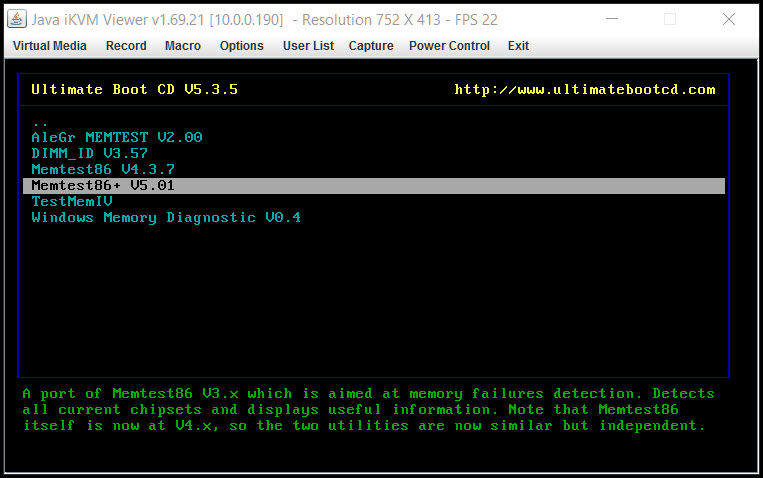Click the green Memtest86+ description text
763x478 pixels.
click(x=368, y=409)
